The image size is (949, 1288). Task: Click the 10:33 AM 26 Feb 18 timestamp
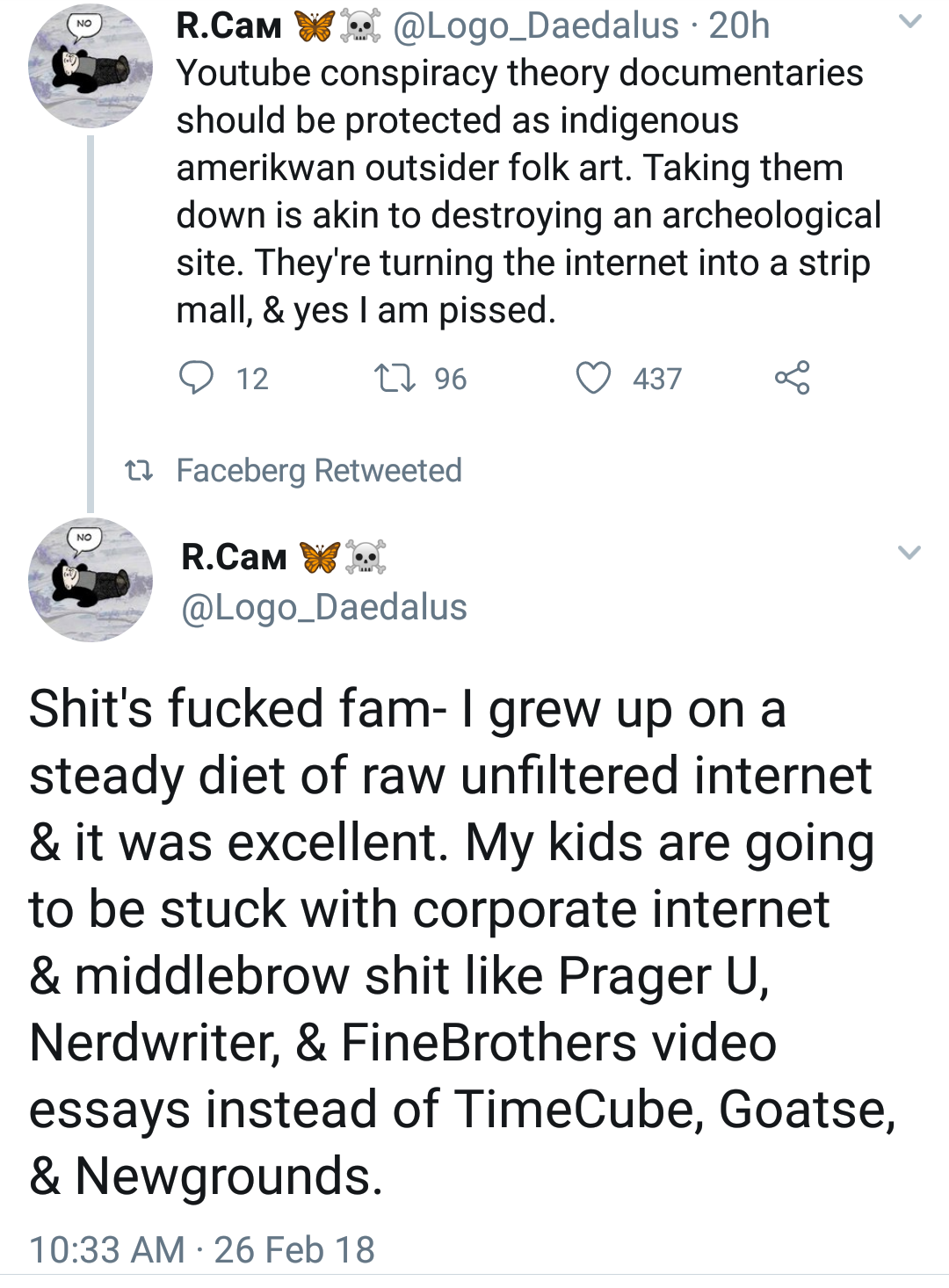pos(202,1249)
